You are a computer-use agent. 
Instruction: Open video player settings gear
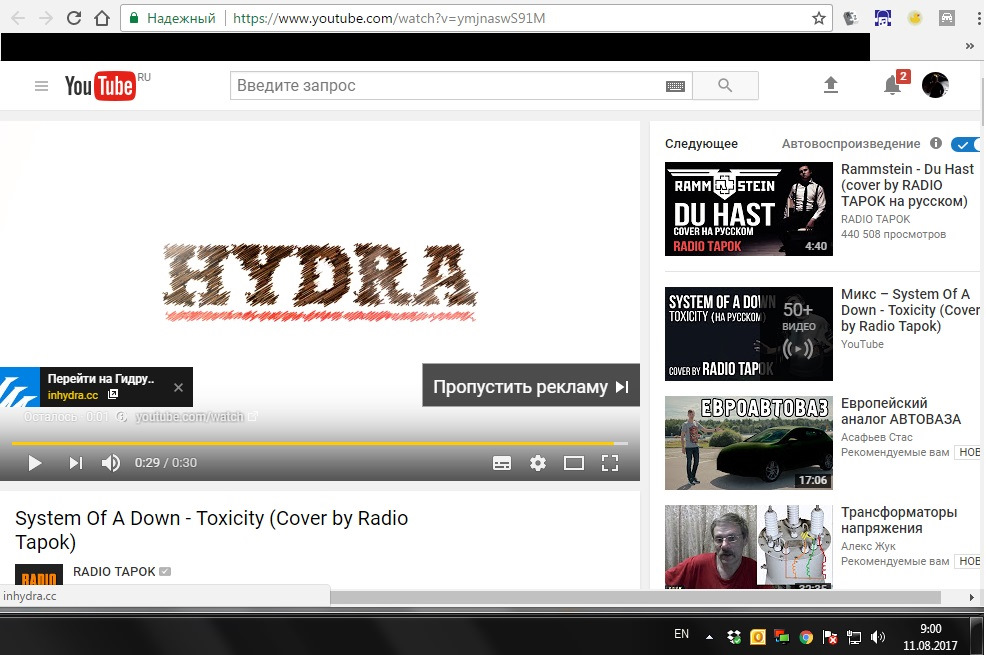coord(538,463)
